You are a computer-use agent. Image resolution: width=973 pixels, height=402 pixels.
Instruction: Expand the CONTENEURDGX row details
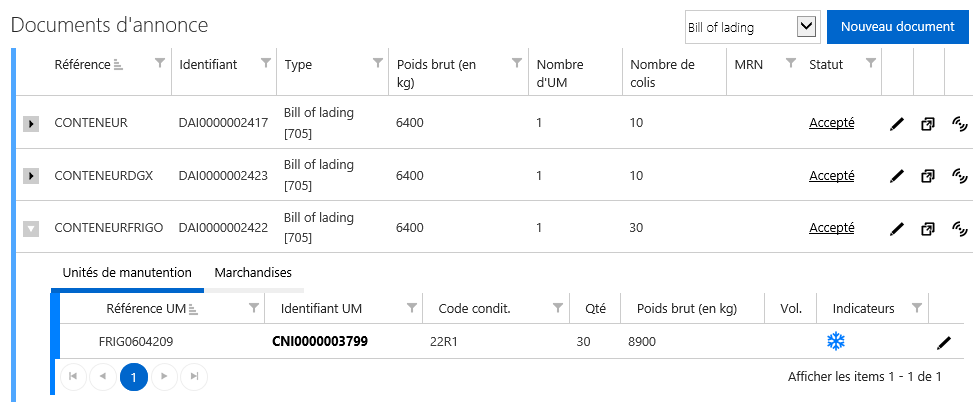pos(31,176)
